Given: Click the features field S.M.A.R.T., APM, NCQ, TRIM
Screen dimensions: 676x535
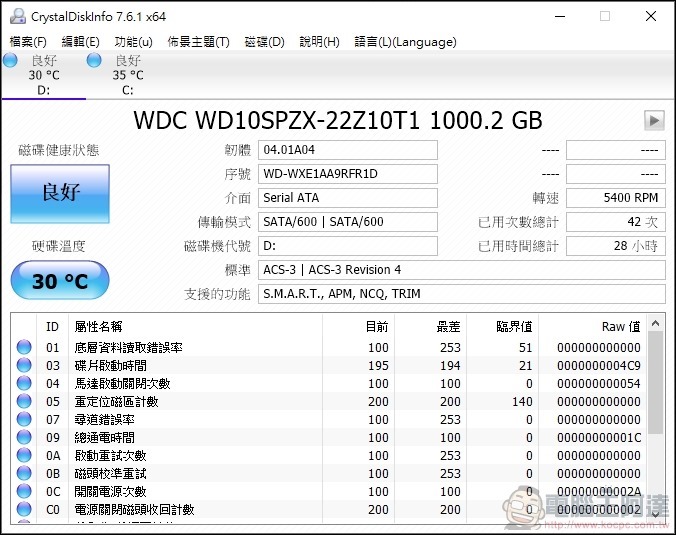Looking at the screenshot, I should 462,294.
